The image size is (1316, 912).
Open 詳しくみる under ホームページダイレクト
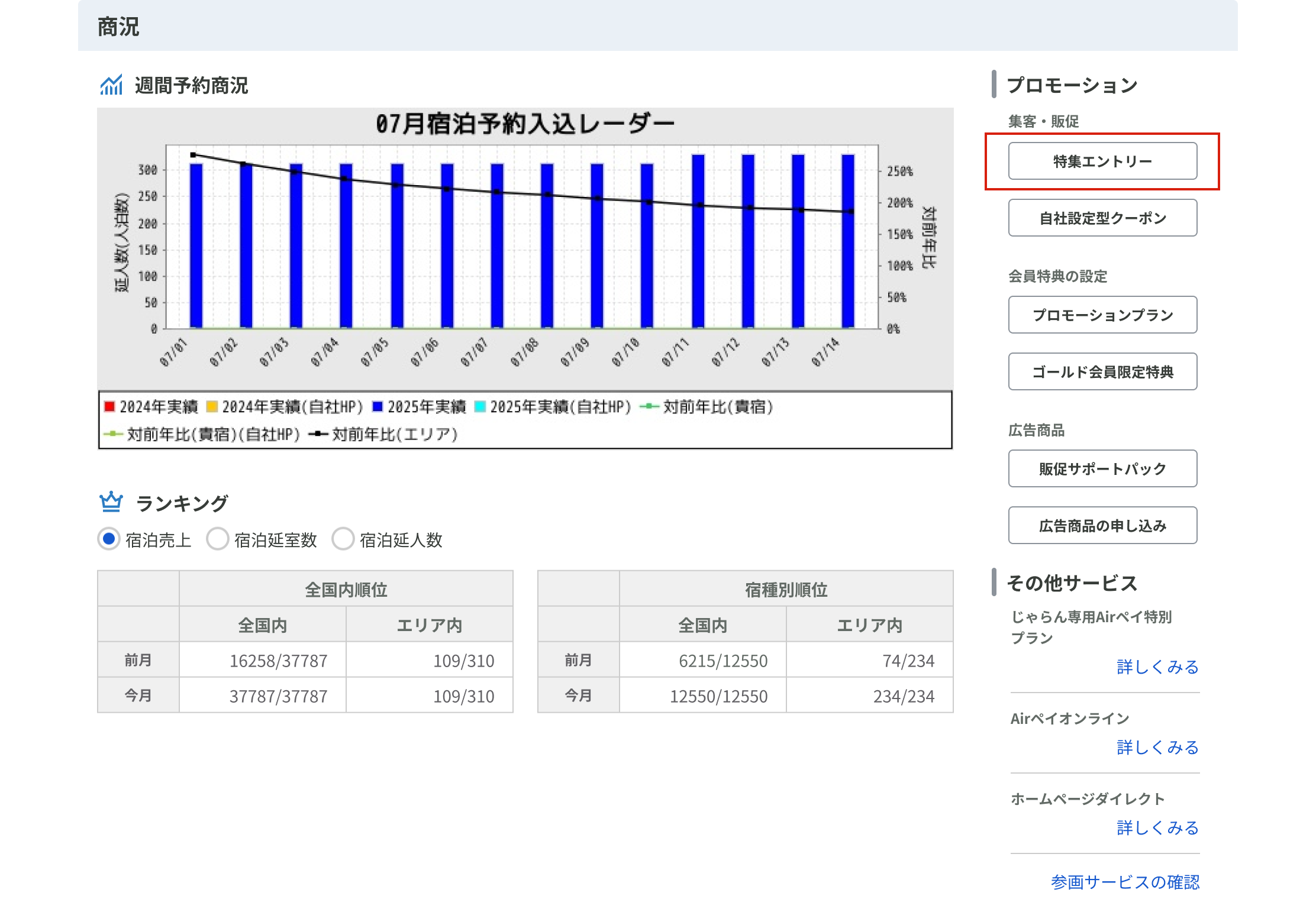[1157, 827]
